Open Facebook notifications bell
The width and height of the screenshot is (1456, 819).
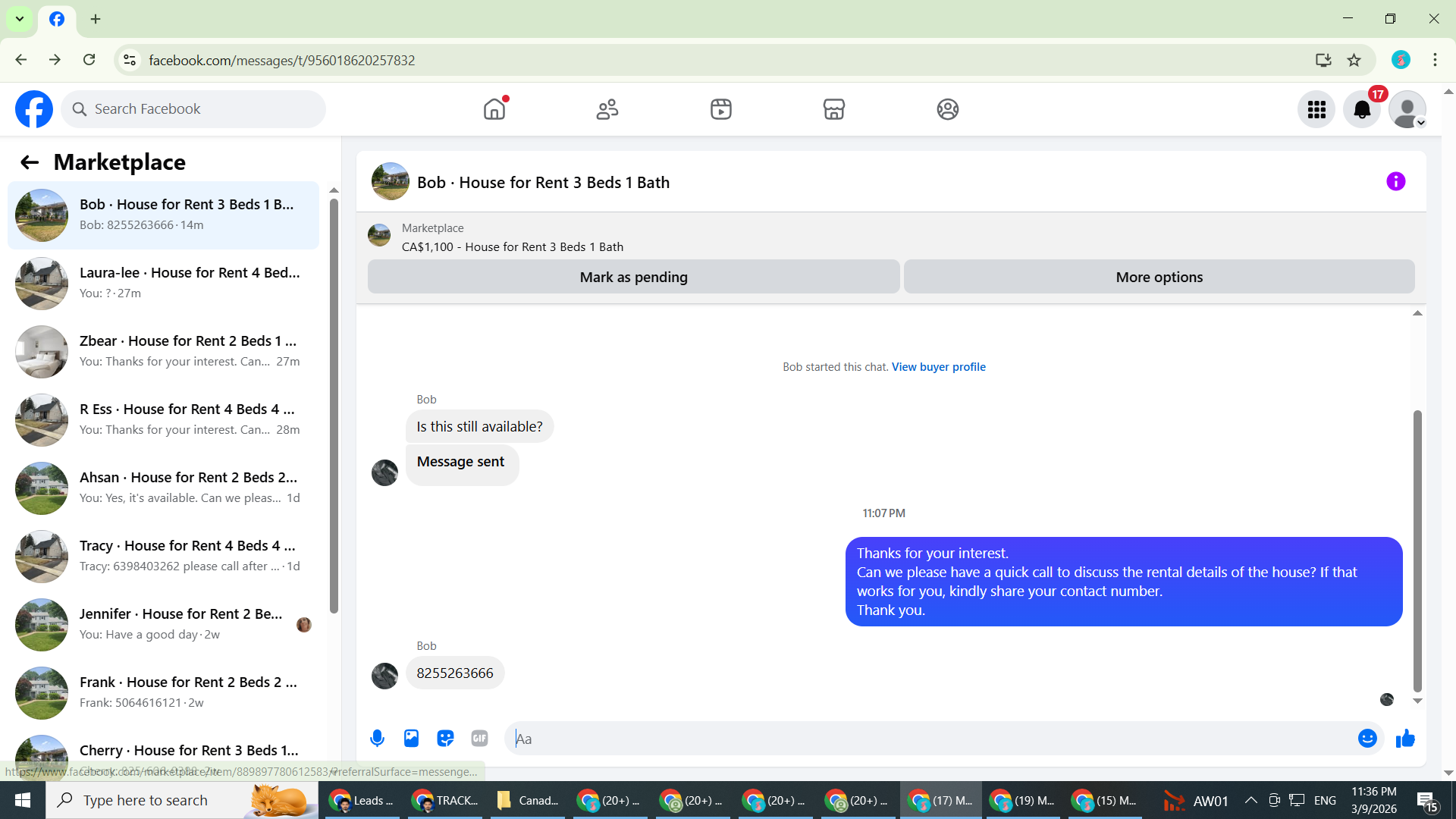coord(1362,110)
